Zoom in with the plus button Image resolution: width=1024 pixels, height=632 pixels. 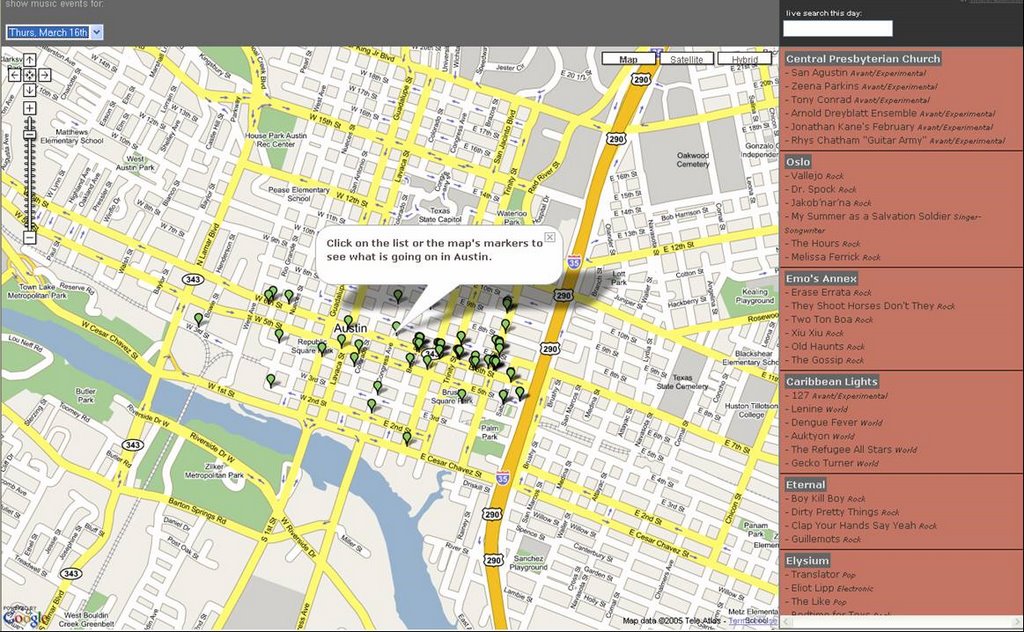[29, 108]
